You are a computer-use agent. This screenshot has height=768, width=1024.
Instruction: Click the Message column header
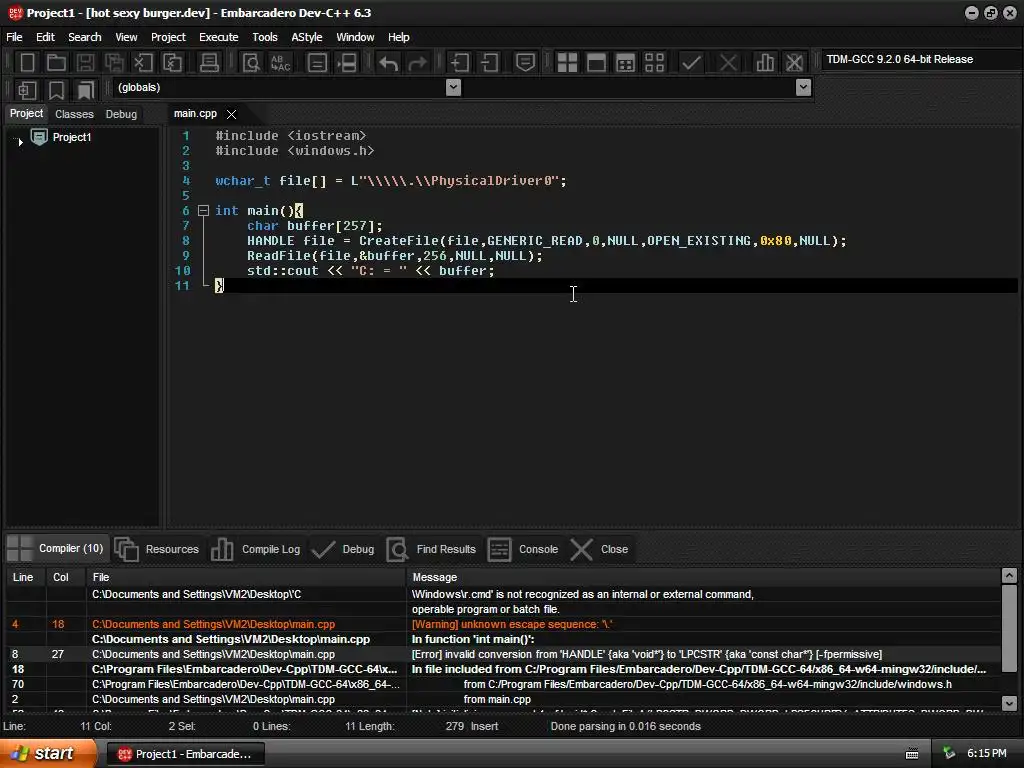(703, 577)
